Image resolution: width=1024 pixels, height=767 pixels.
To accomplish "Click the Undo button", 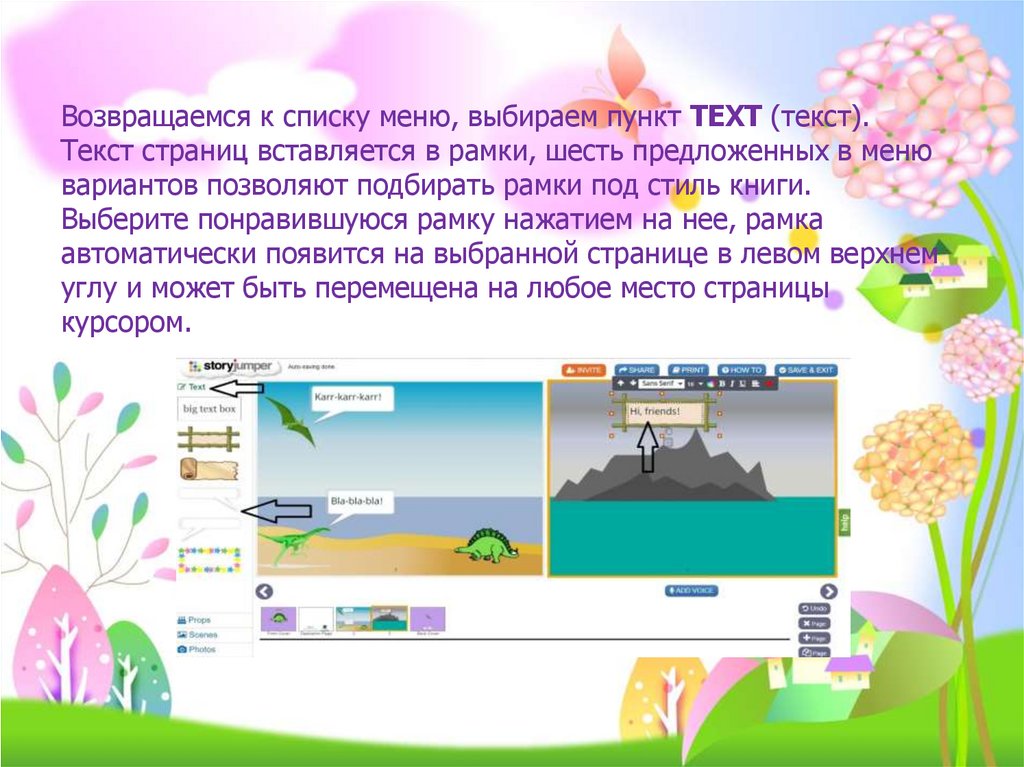I will (x=814, y=609).
